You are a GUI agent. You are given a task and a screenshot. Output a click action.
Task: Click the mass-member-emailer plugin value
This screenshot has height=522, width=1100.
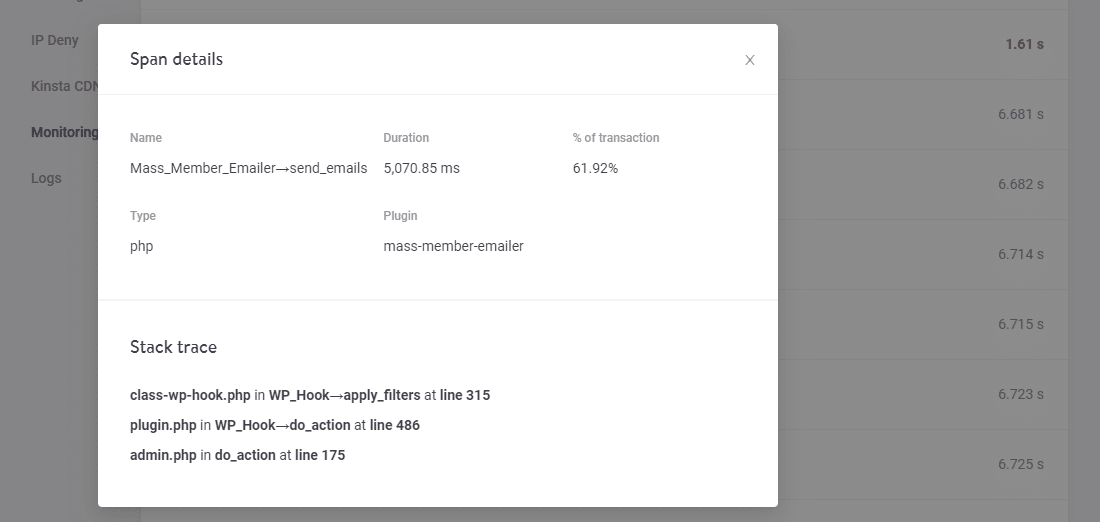[x=453, y=246]
